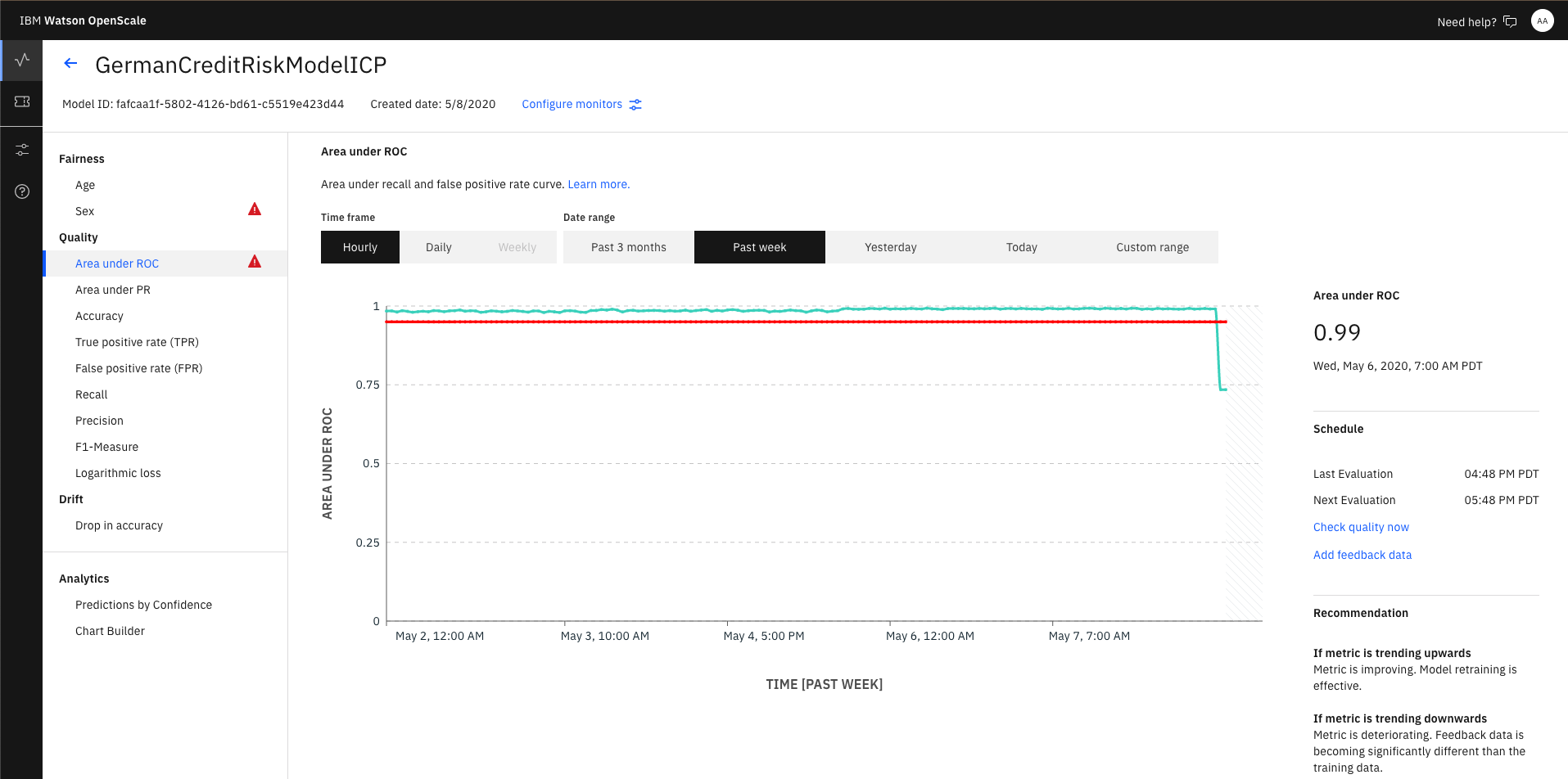1568x779 pixels.
Task: Choose the Past 3 months range
Action: 628,247
